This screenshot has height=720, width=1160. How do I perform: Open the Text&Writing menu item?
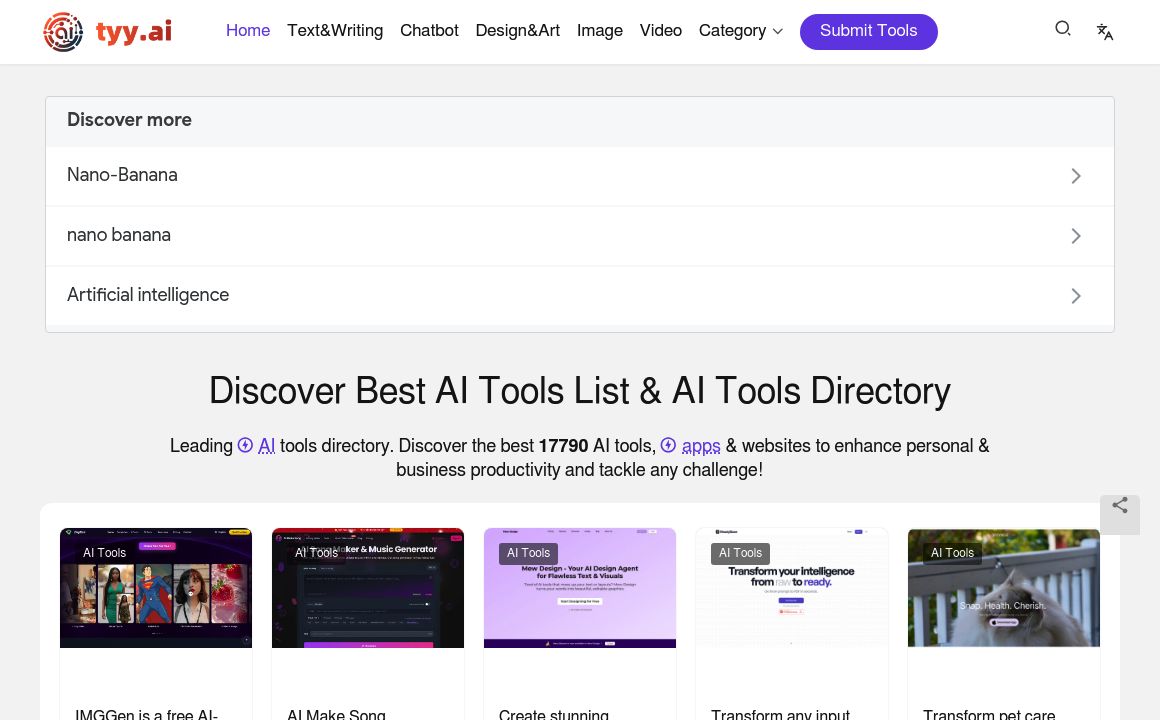point(335,31)
